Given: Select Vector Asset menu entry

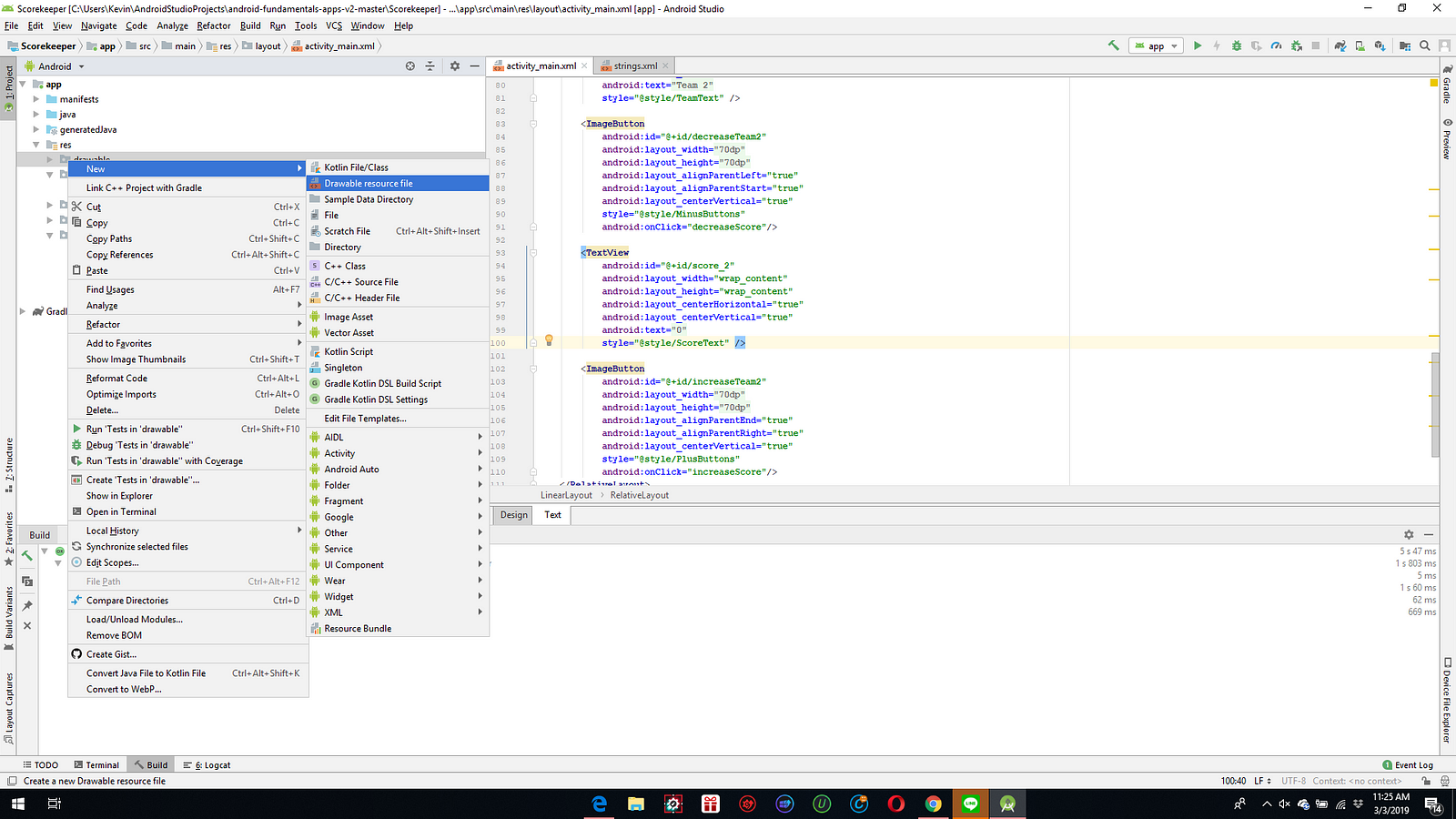Looking at the screenshot, I should [x=399, y=333].
